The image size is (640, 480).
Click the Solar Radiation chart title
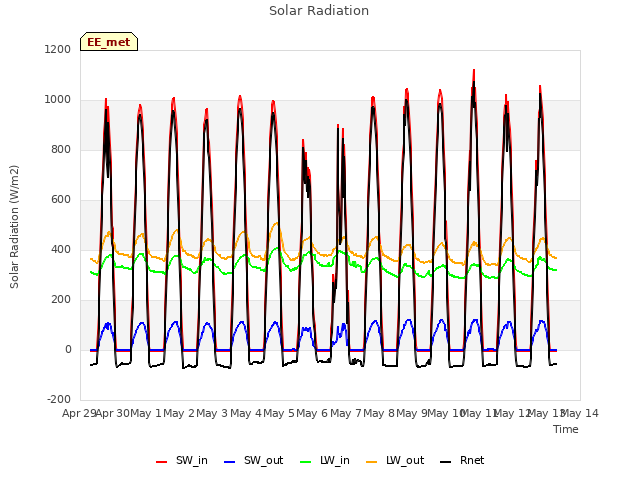[319, 11]
